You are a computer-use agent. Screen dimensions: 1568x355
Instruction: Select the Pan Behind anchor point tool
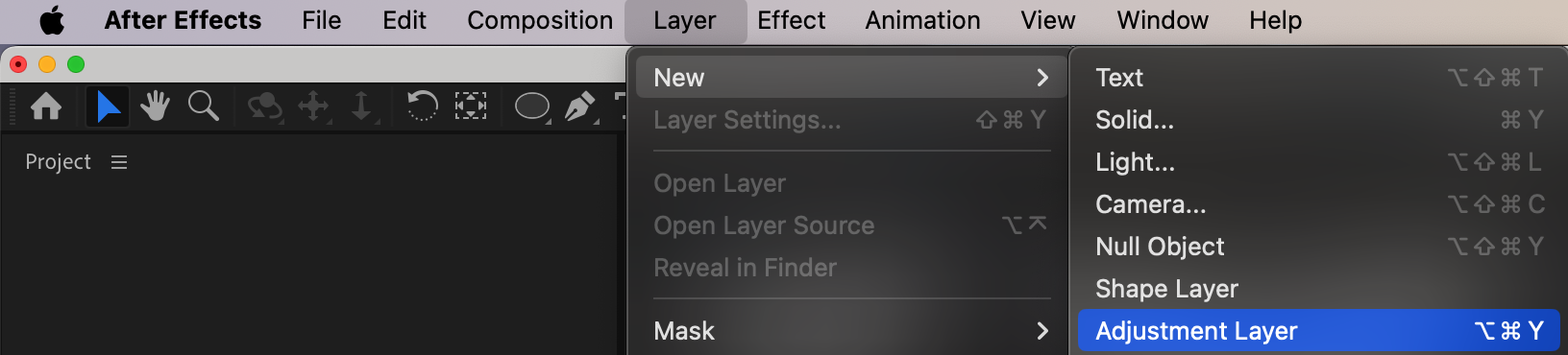(471, 106)
